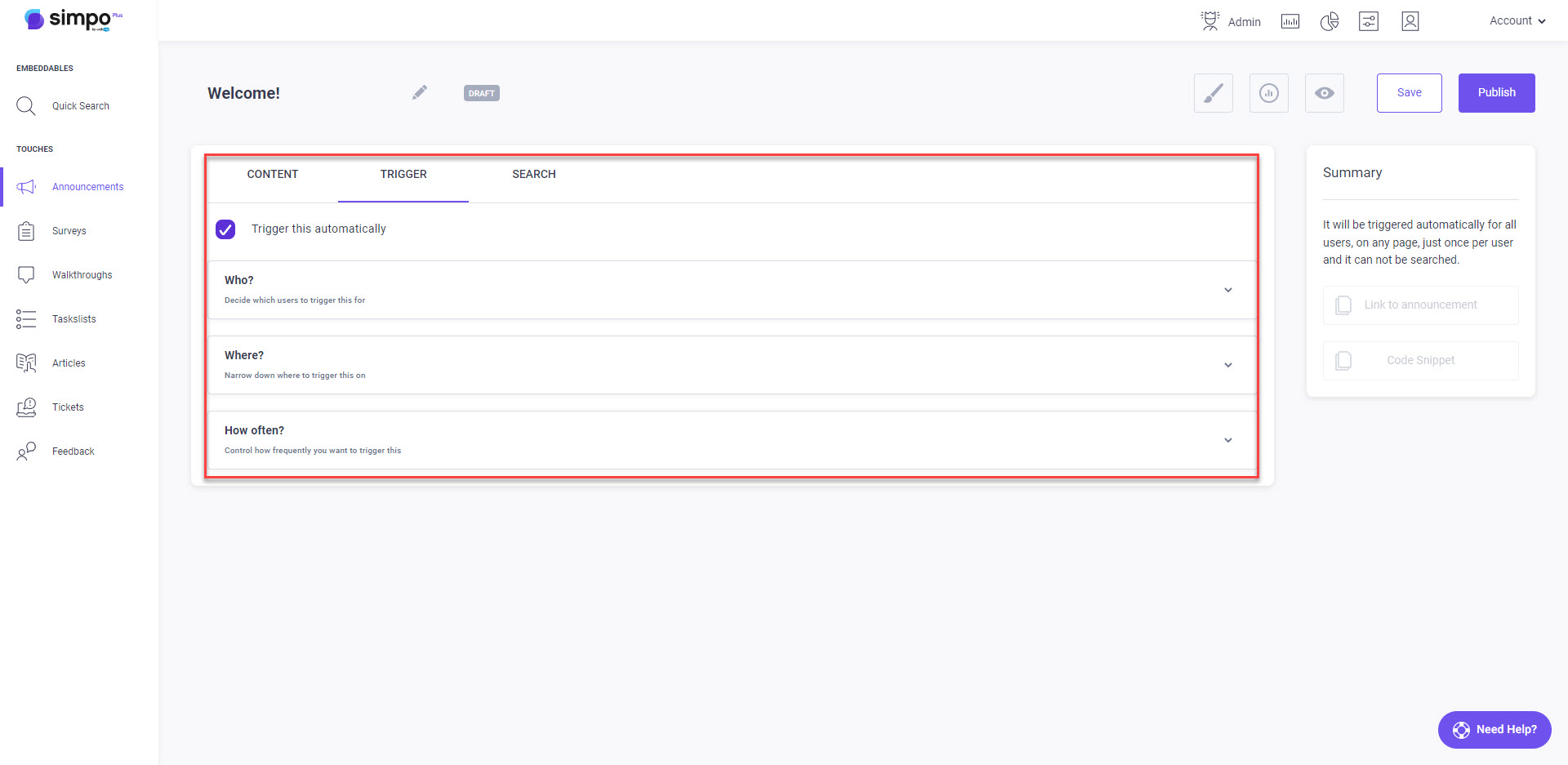Click the lifebuoy icon in Need Help

pos(1461,730)
